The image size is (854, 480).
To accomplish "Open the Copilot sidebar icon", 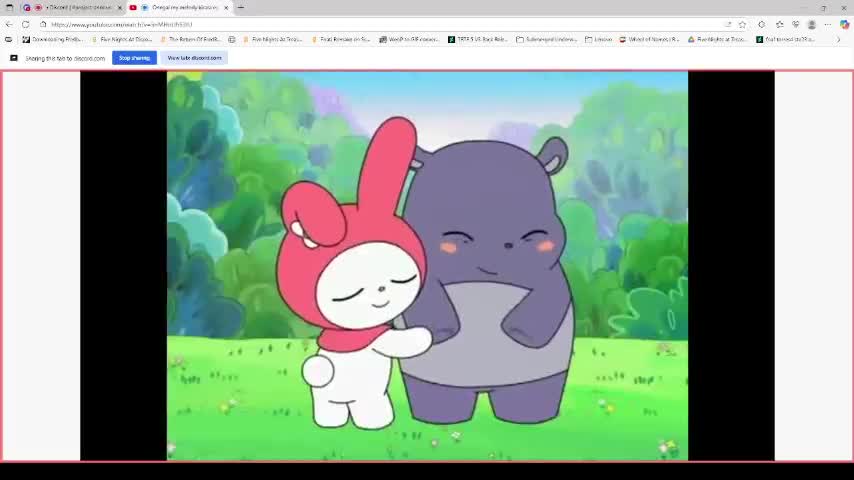I will (x=845, y=24).
